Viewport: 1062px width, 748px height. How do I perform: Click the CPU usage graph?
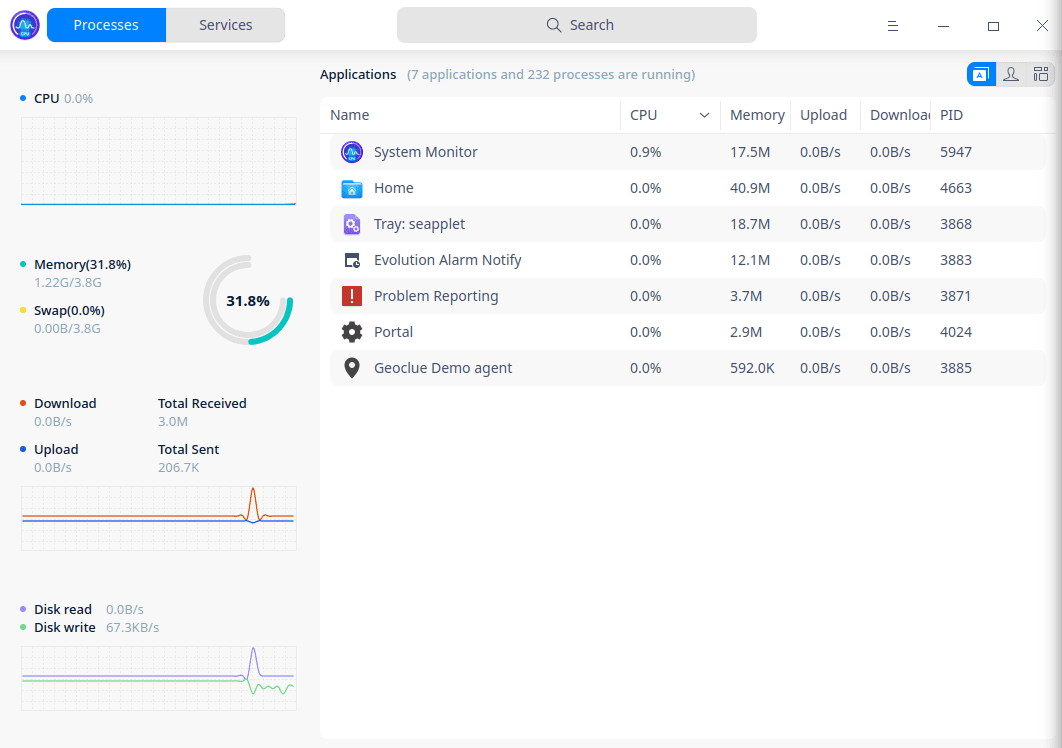point(158,161)
